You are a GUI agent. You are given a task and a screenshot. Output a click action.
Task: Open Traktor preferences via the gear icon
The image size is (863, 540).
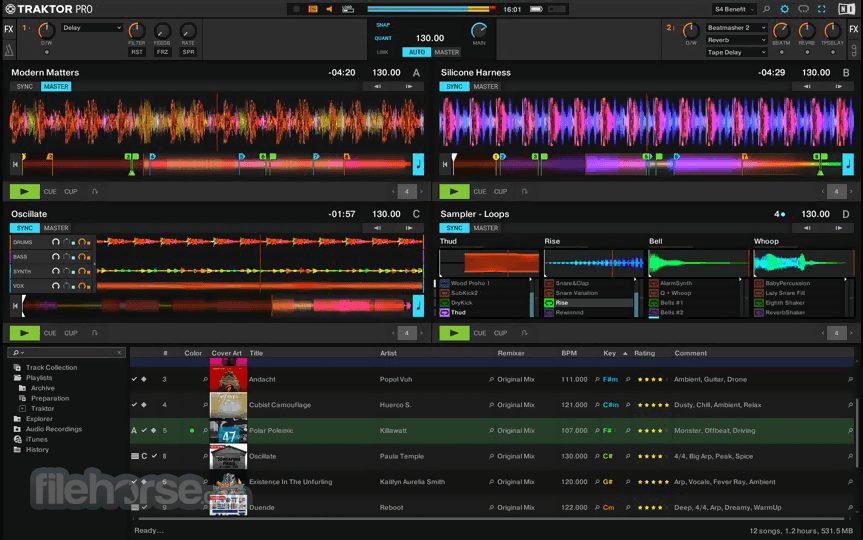(784, 9)
